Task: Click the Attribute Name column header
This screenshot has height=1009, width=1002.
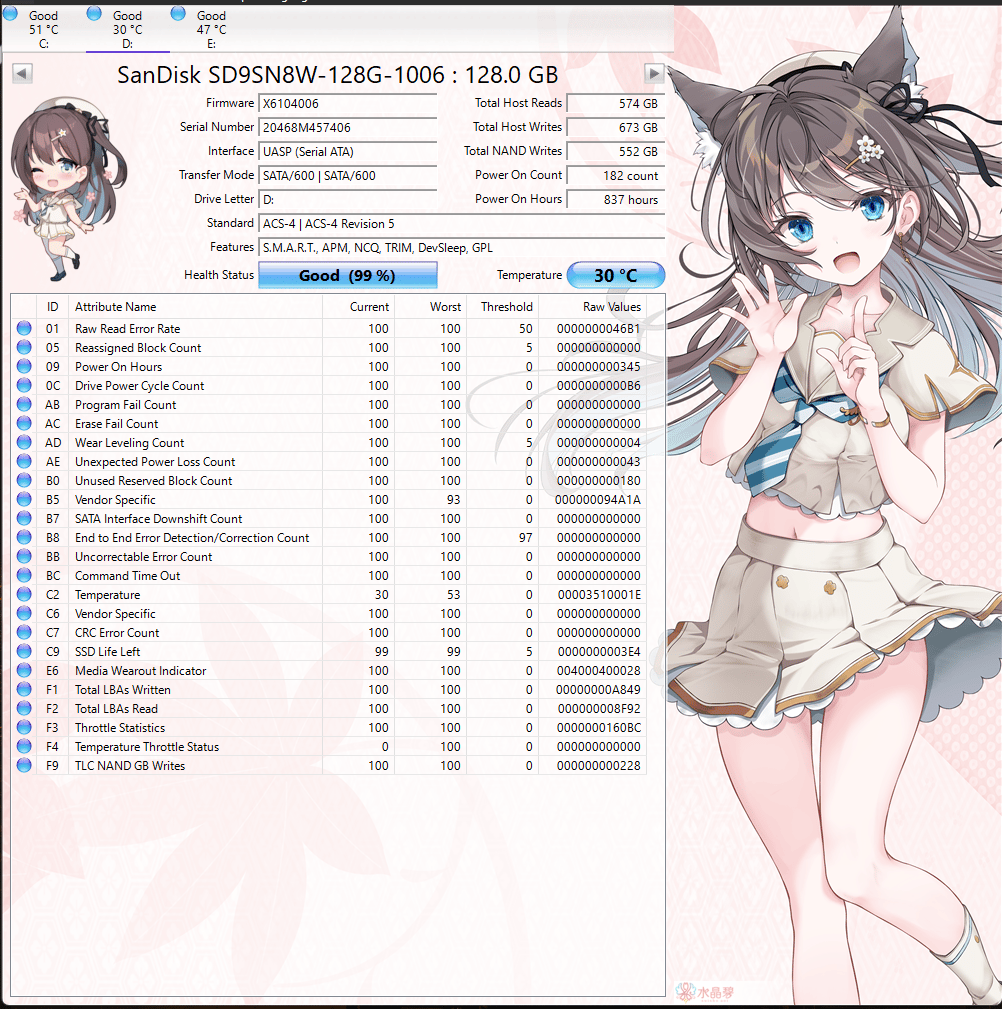Action: click(195, 307)
